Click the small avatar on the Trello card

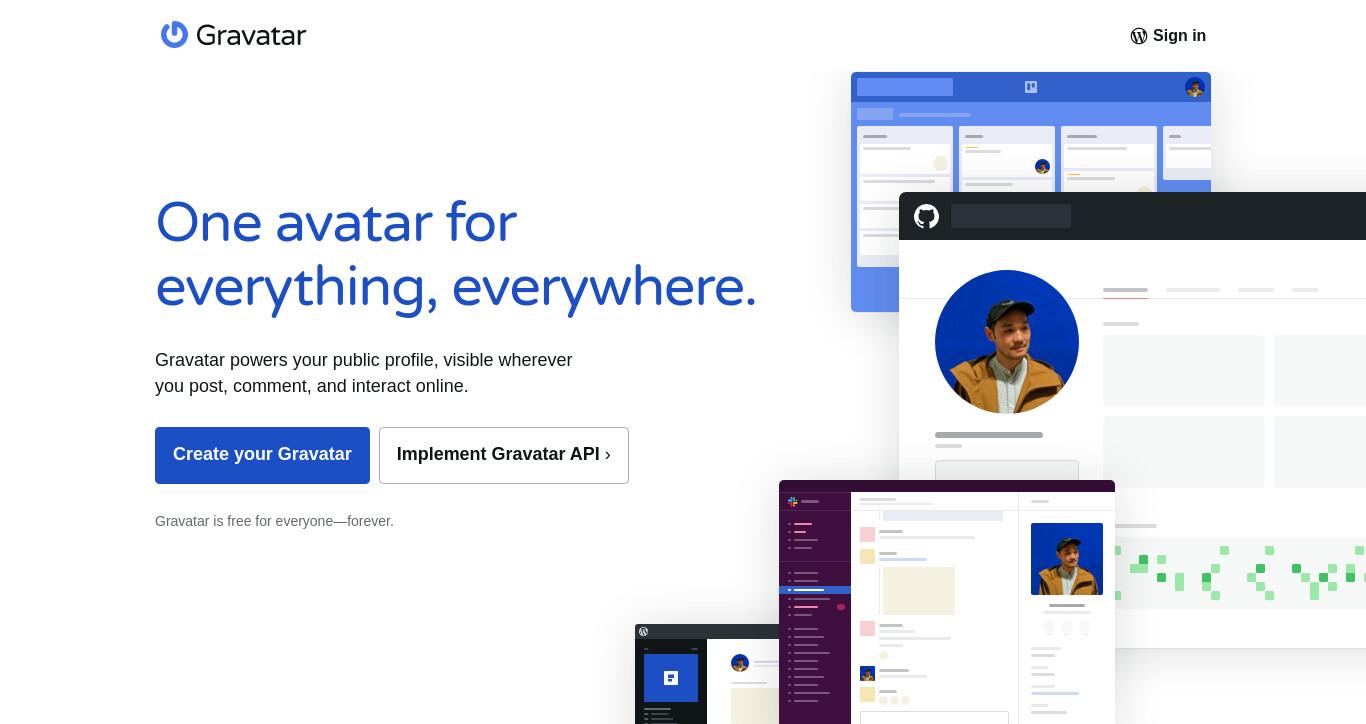click(1042, 166)
